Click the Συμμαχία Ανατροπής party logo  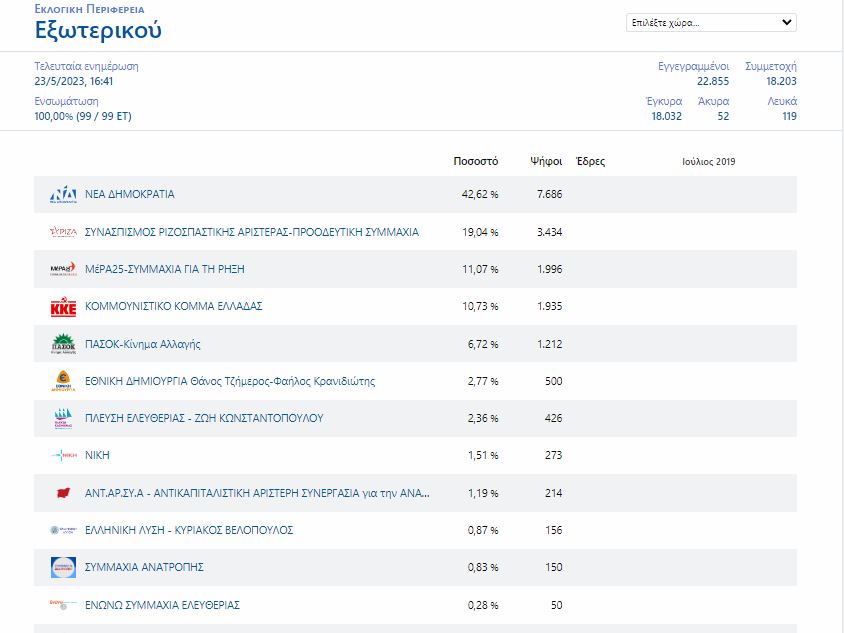[63, 567]
